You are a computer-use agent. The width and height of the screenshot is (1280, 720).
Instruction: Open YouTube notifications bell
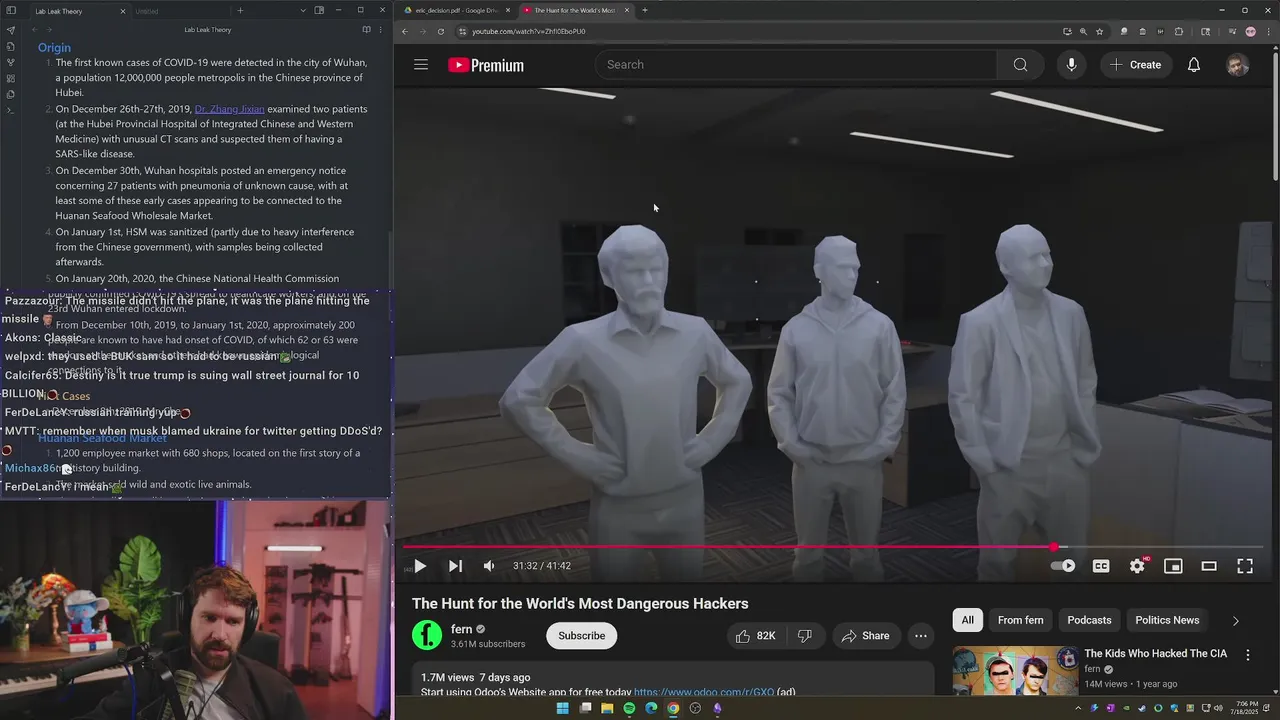(x=1194, y=65)
